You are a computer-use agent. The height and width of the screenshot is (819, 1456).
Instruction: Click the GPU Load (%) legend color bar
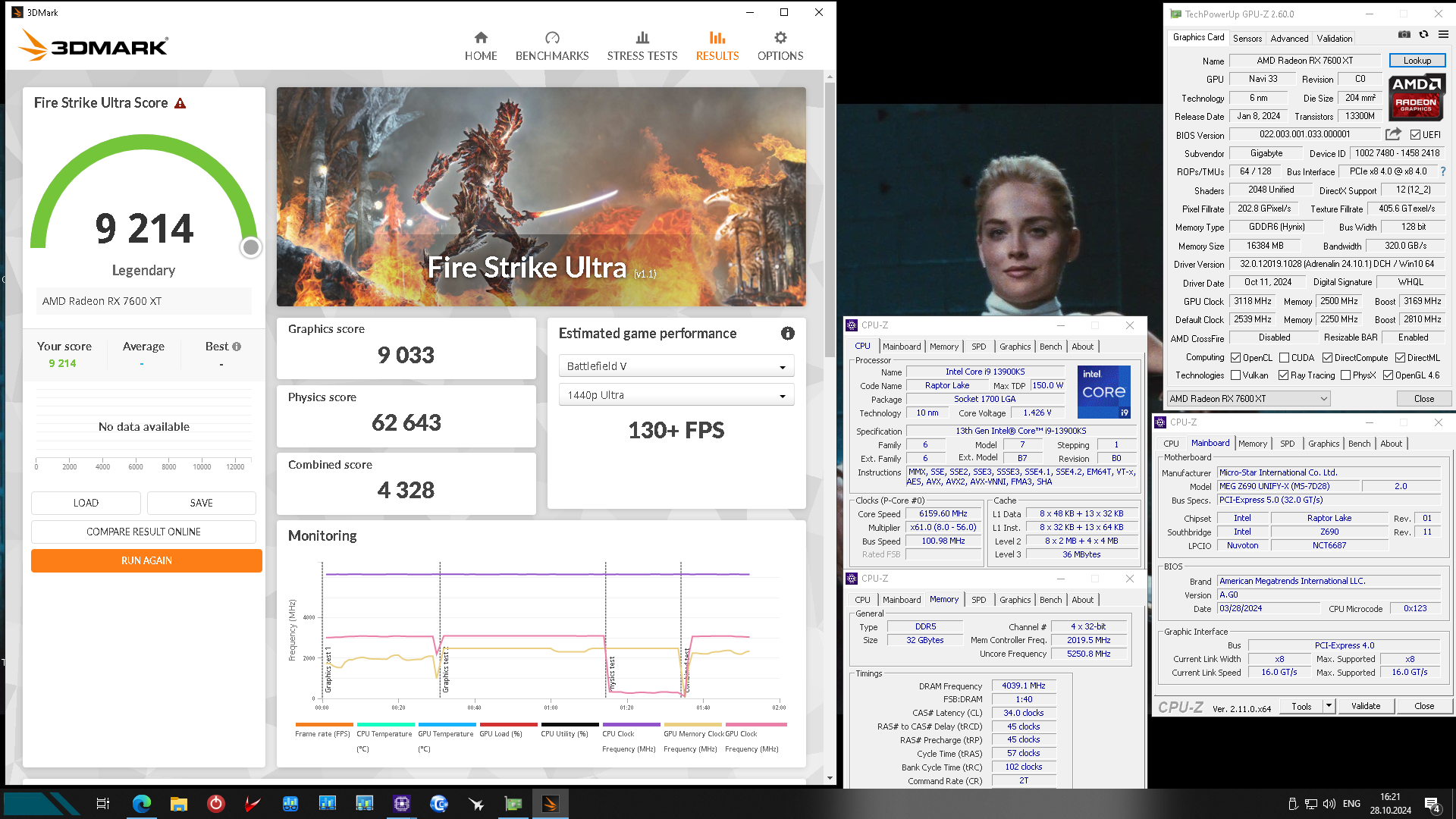click(508, 725)
